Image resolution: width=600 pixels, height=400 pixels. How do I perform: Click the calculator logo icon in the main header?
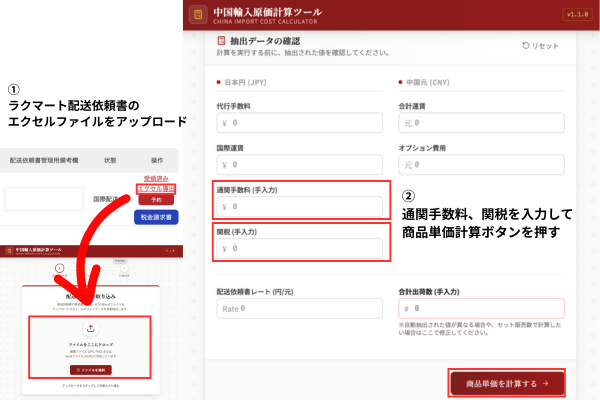click(198, 15)
